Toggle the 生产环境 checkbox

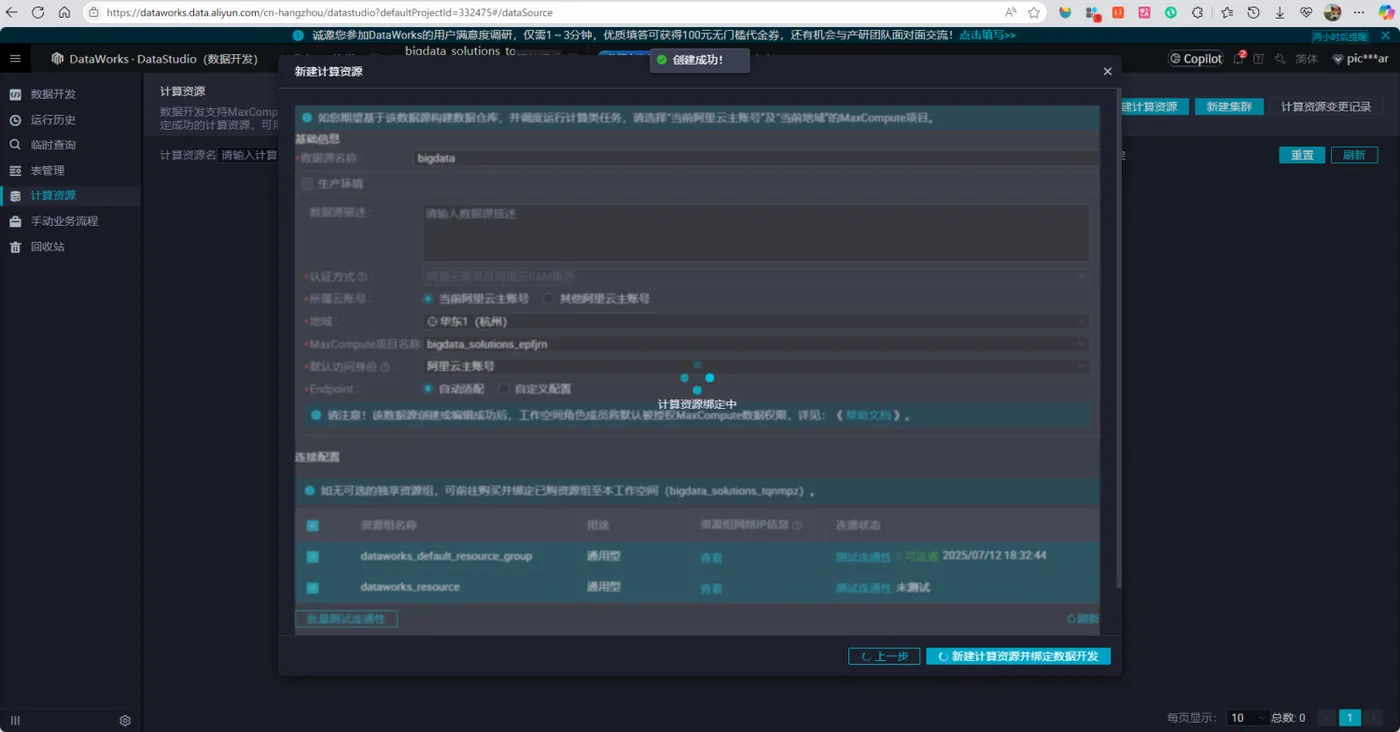tap(307, 184)
